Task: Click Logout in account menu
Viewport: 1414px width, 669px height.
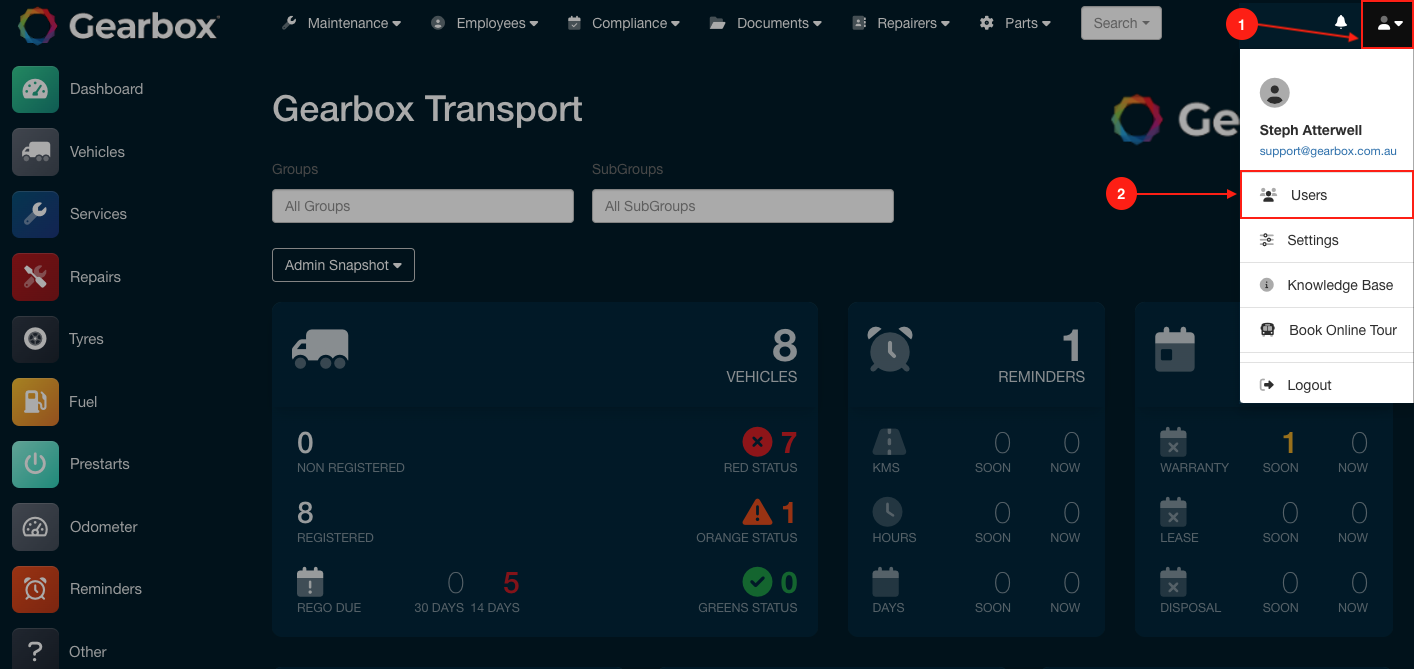Action: point(1326,385)
